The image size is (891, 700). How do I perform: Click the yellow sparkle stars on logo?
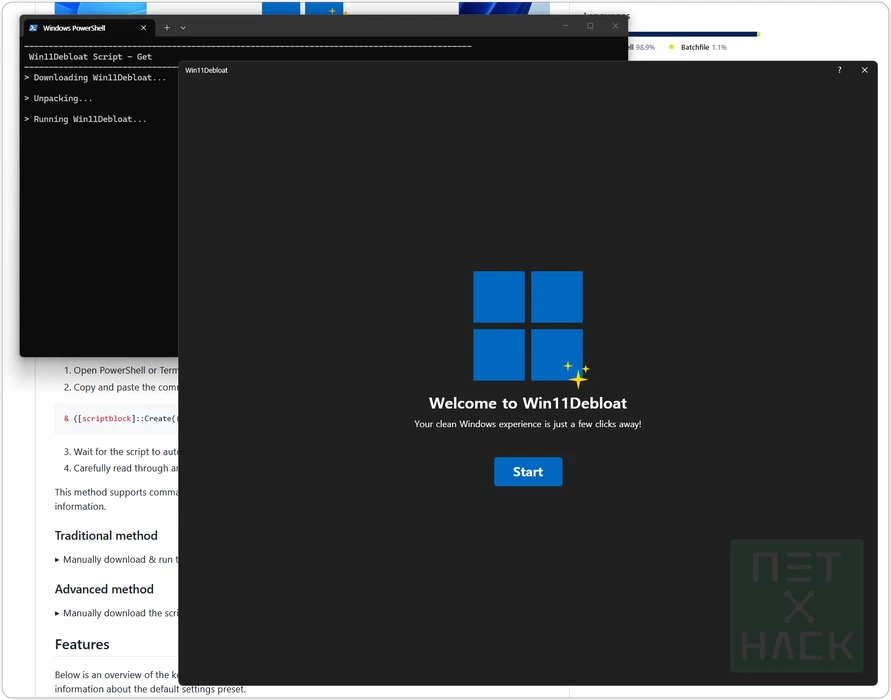click(577, 375)
